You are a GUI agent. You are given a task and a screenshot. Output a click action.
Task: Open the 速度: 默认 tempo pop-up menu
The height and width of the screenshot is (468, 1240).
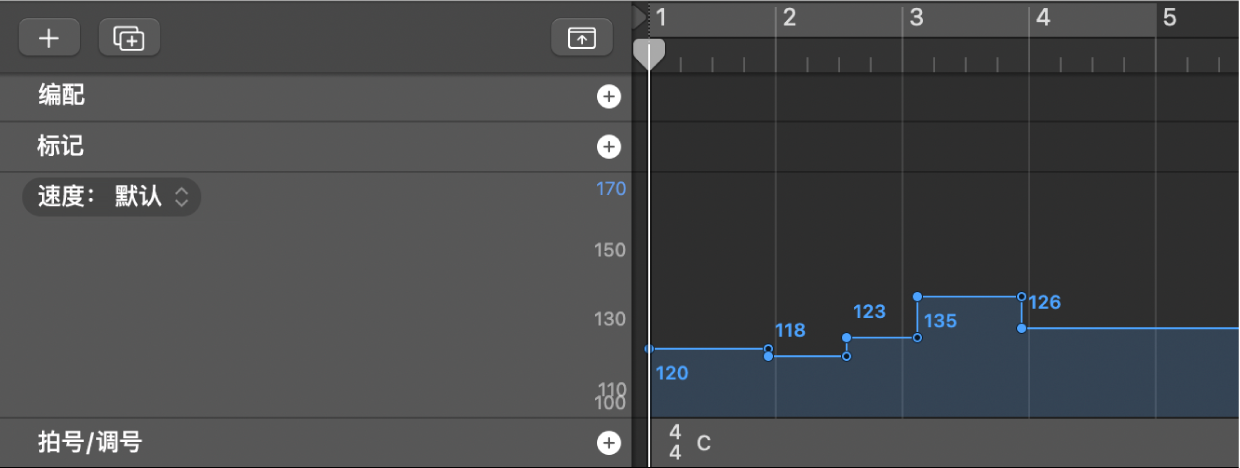[x=111, y=197]
